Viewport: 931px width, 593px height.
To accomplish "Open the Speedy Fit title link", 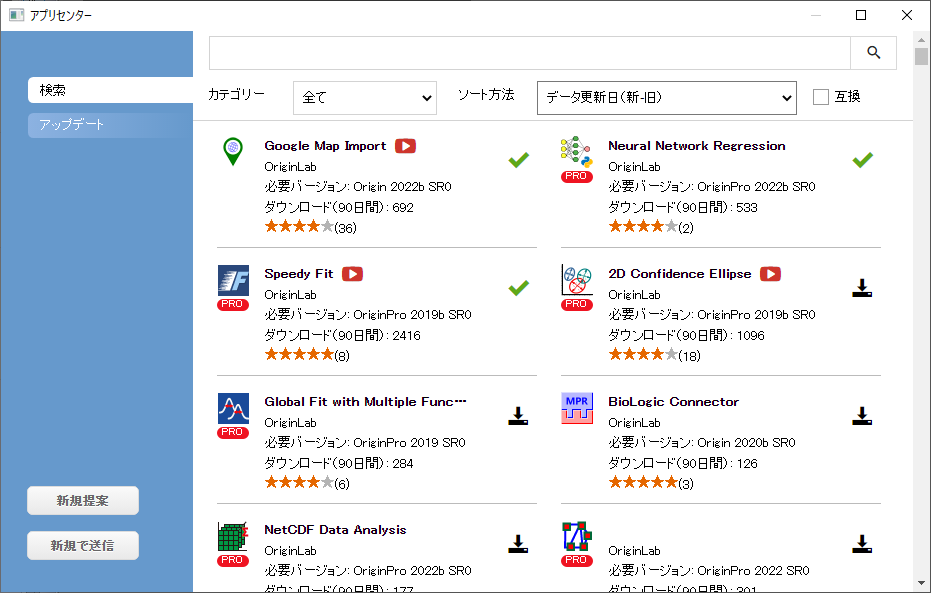I will pyautogui.click(x=299, y=274).
